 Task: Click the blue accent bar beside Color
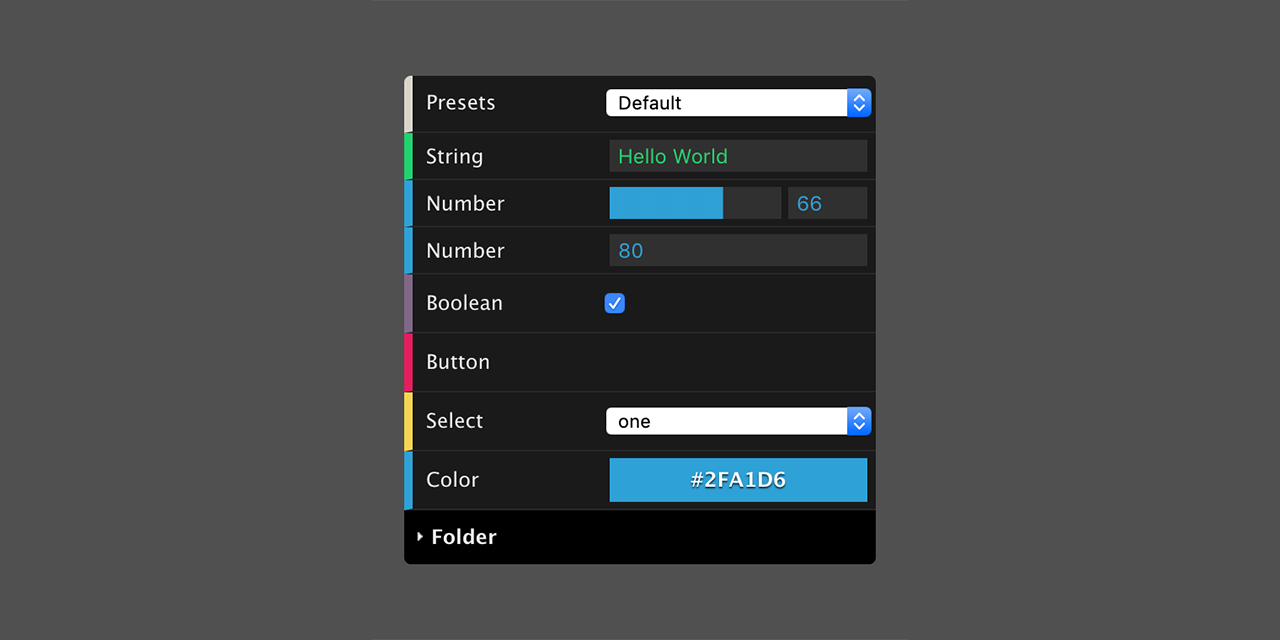(x=410, y=480)
